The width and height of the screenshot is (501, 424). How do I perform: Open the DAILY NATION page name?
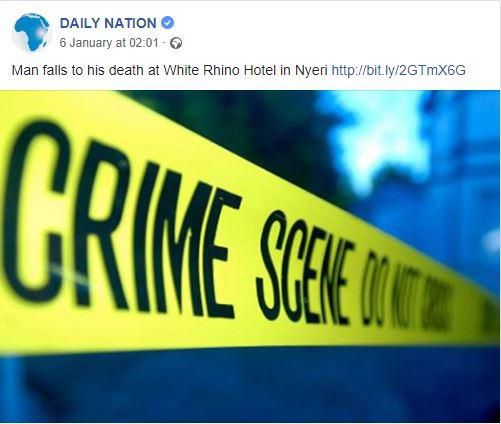[x=108, y=23]
